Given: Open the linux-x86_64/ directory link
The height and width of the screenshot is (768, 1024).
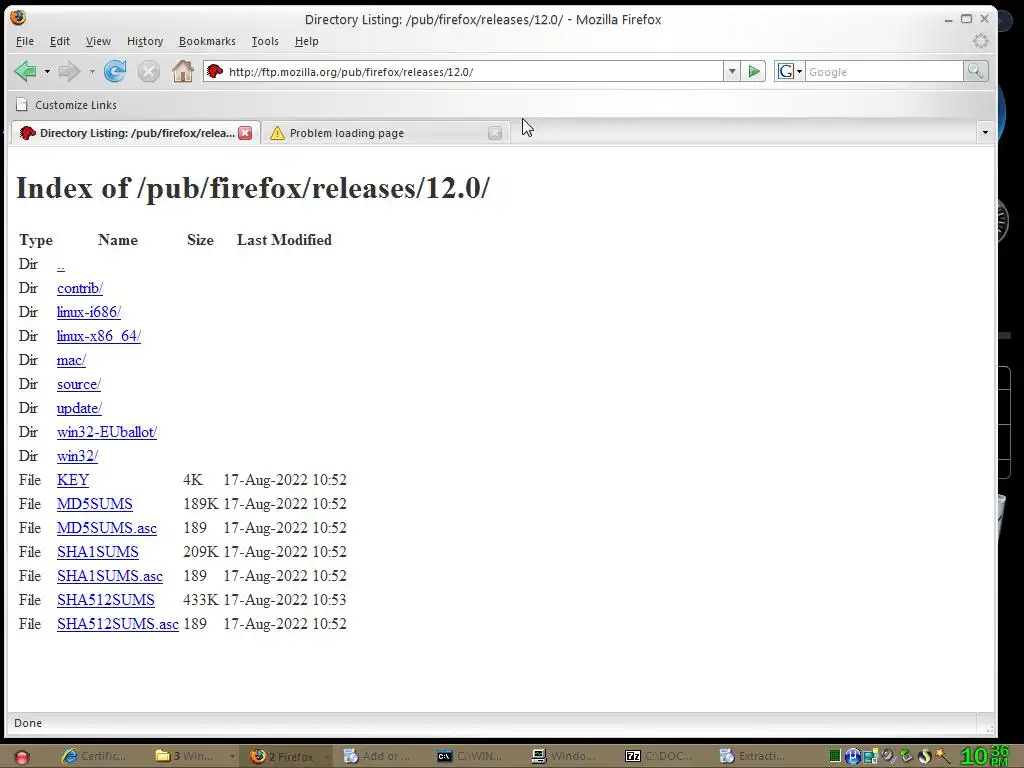Looking at the screenshot, I should click(99, 336).
